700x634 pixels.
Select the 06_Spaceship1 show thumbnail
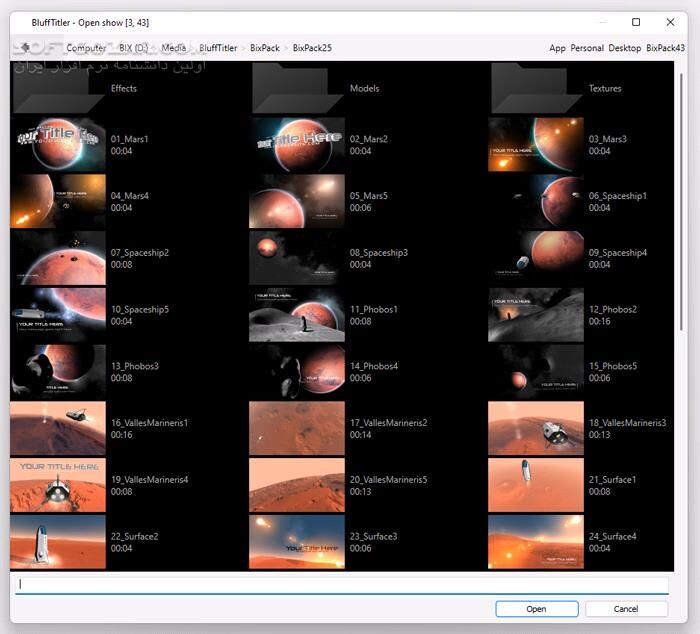535,202
